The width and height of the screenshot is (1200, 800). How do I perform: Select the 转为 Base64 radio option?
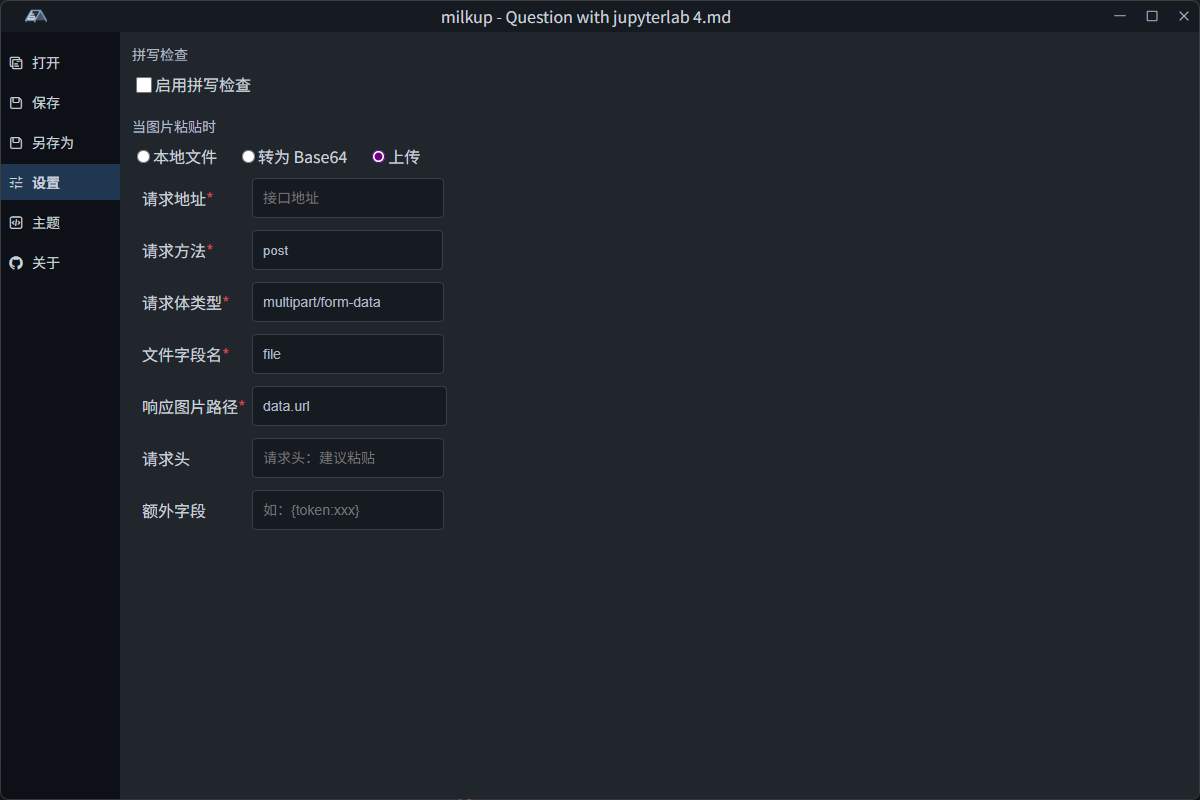pos(248,157)
